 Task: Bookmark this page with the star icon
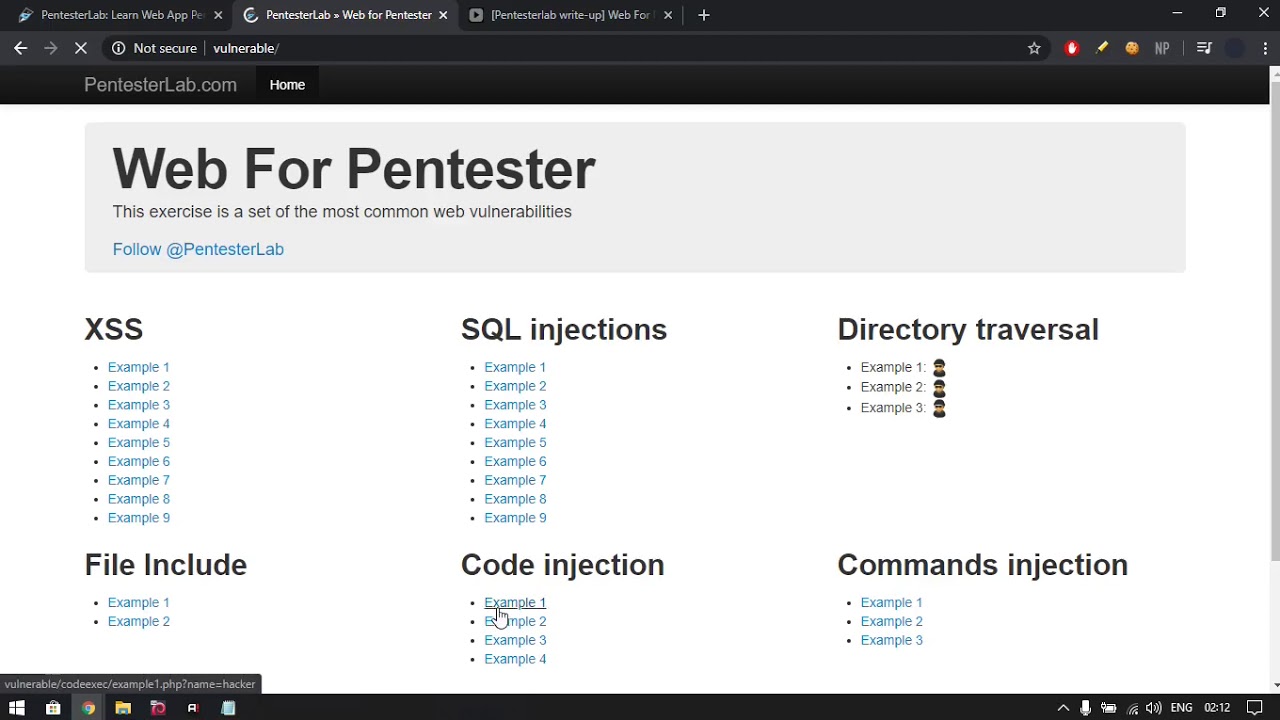1034,48
